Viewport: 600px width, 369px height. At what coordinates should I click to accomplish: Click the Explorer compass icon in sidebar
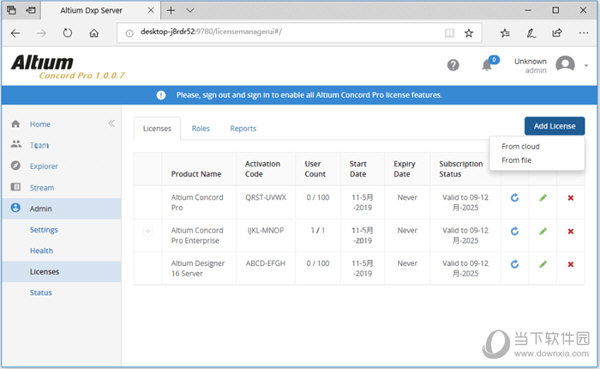16,165
